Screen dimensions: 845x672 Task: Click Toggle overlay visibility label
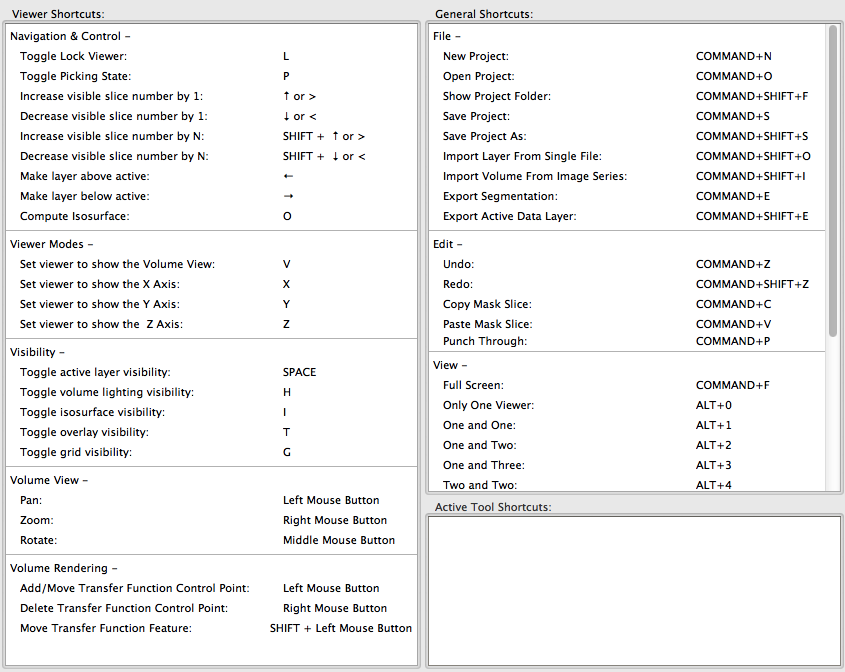84,432
